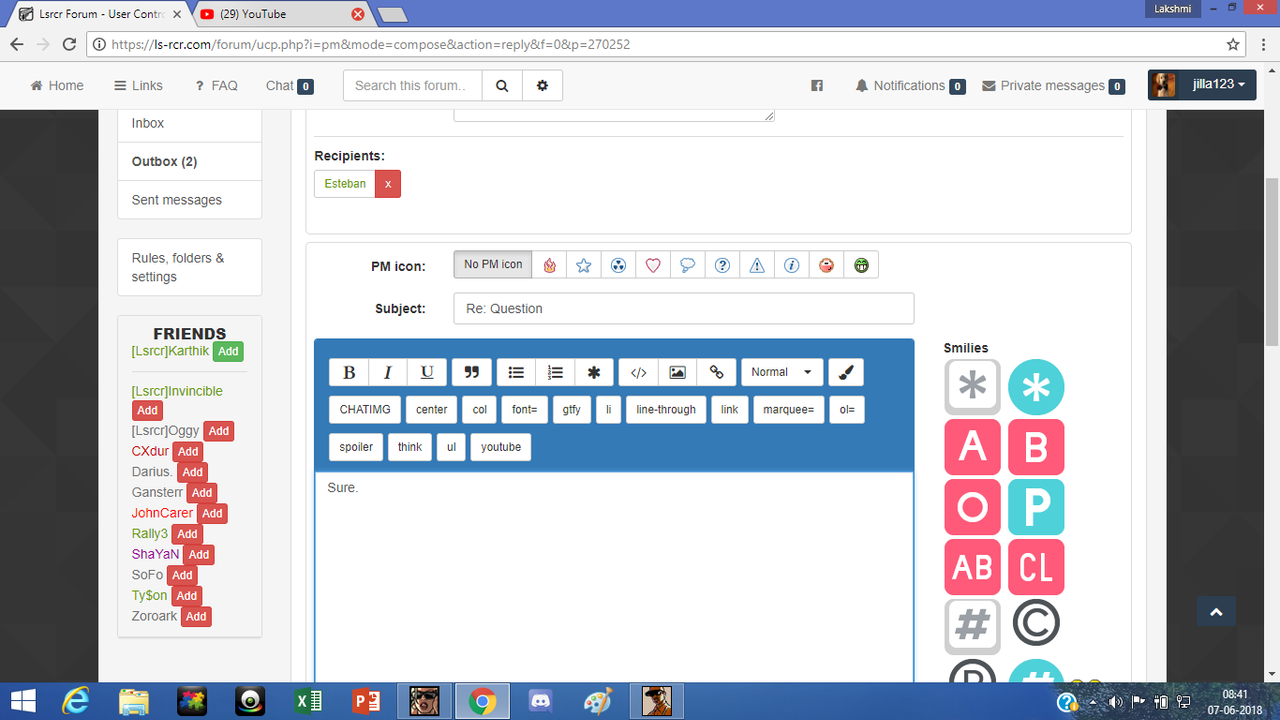The height and width of the screenshot is (720, 1280).
Task: Select the warning triangle PM icon
Action: click(757, 265)
